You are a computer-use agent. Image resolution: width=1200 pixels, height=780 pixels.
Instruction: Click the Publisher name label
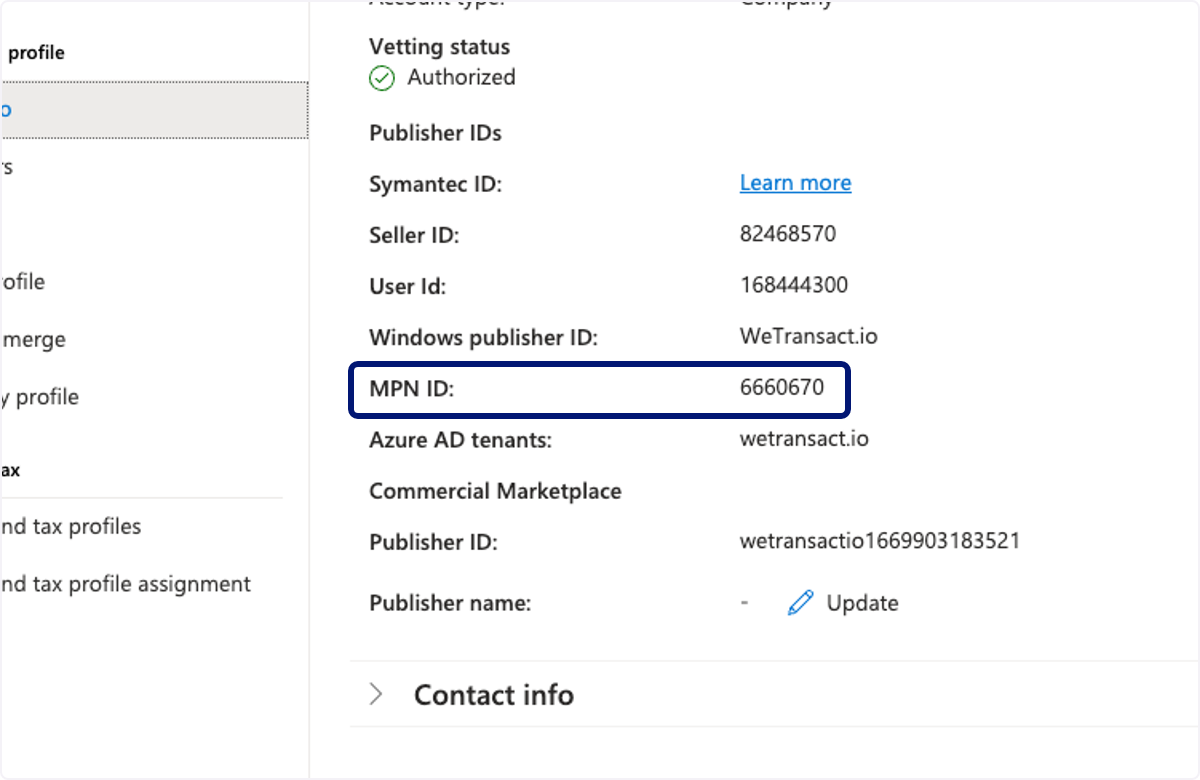point(450,604)
